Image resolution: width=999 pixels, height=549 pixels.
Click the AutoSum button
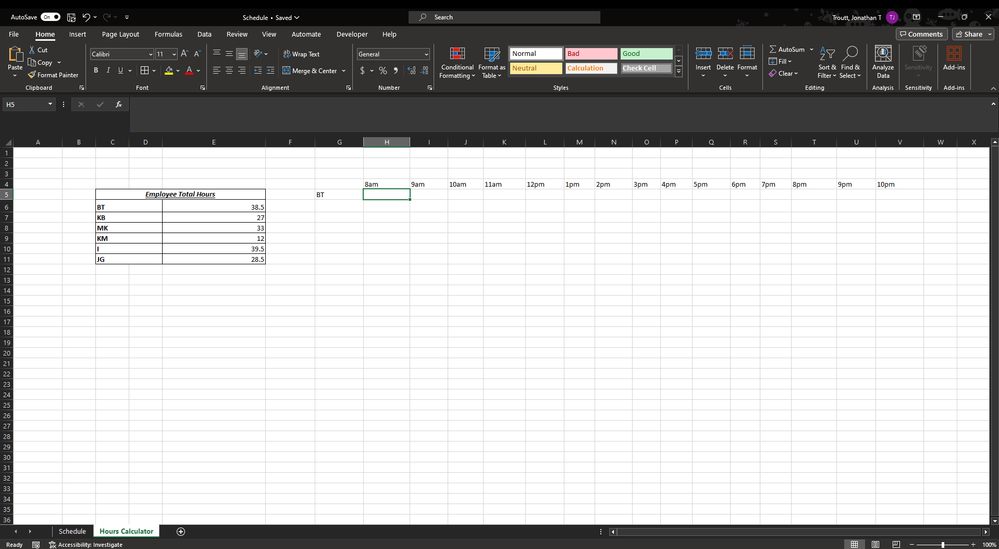pos(787,49)
